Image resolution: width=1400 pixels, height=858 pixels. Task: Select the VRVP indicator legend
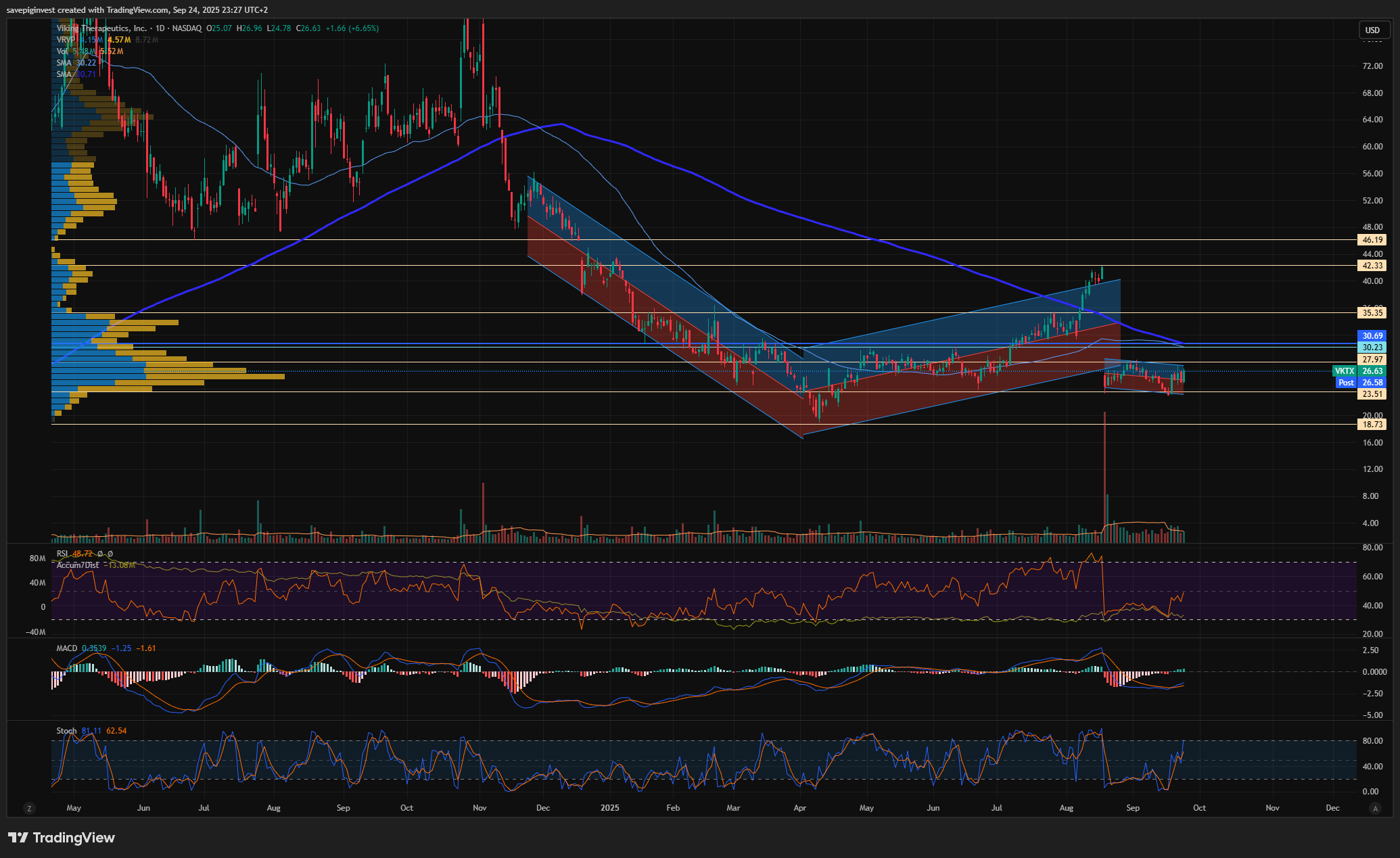pos(66,40)
